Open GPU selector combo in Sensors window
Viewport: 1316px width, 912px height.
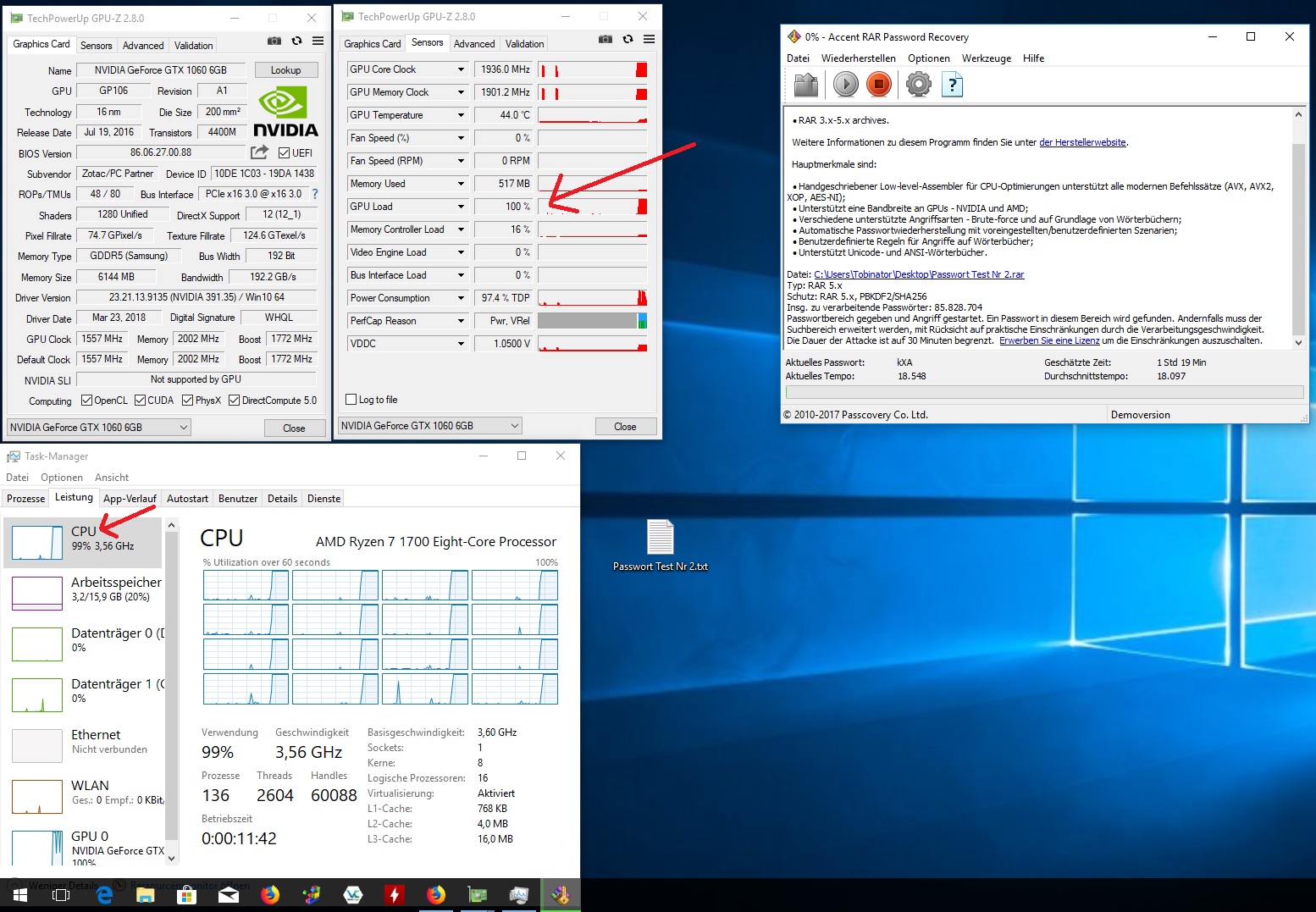point(430,426)
